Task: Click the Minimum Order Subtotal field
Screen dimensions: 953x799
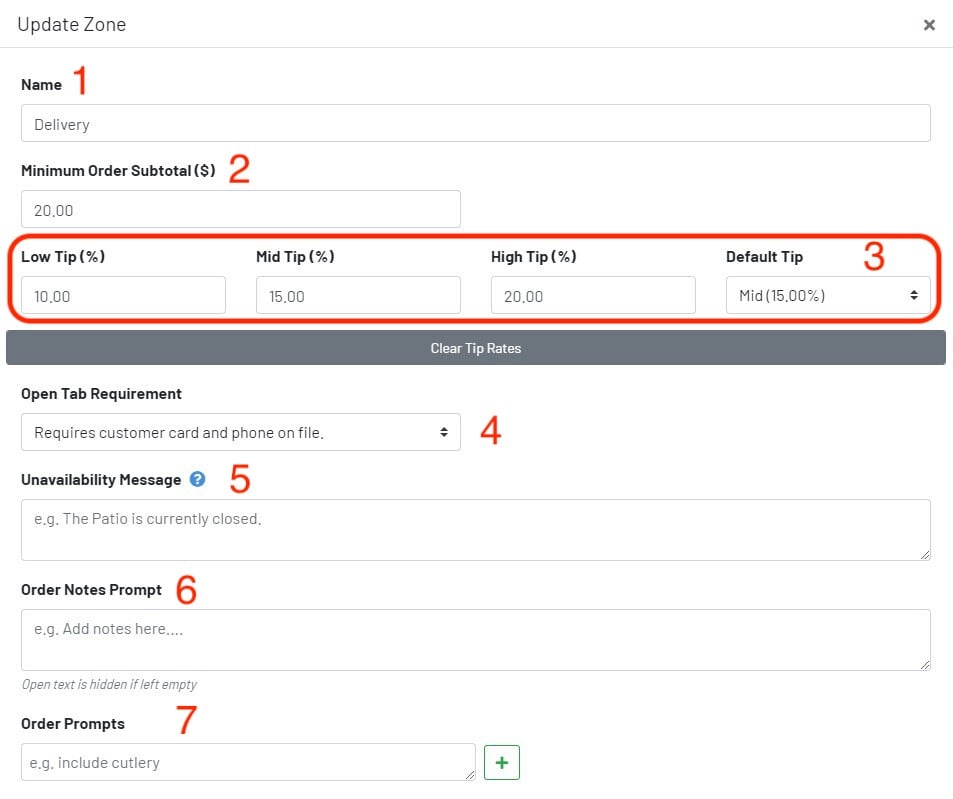Action: click(x=240, y=210)
